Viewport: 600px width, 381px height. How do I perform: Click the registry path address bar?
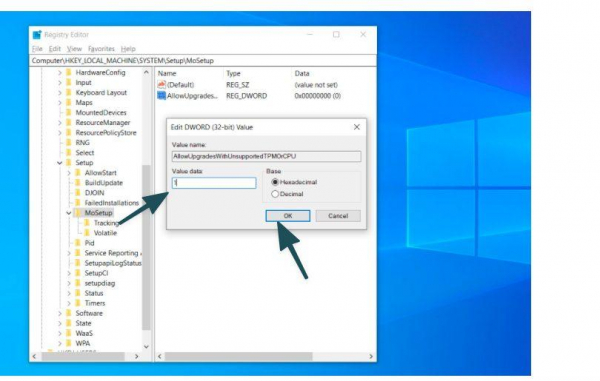click(x=203, y=60)
